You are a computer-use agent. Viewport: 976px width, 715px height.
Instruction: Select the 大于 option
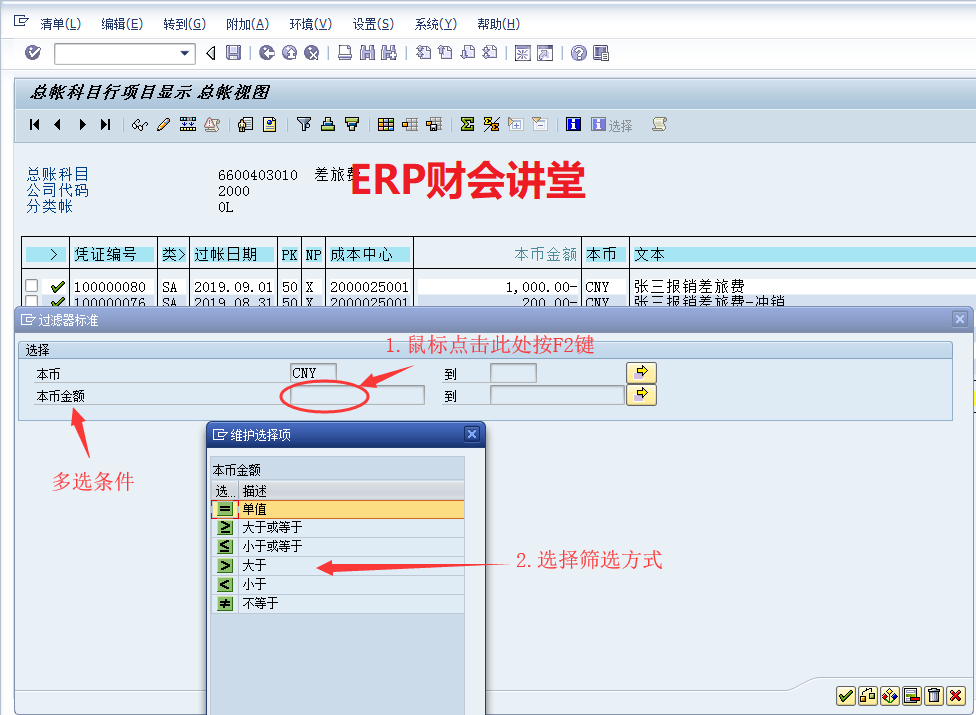tap(338, 566)
